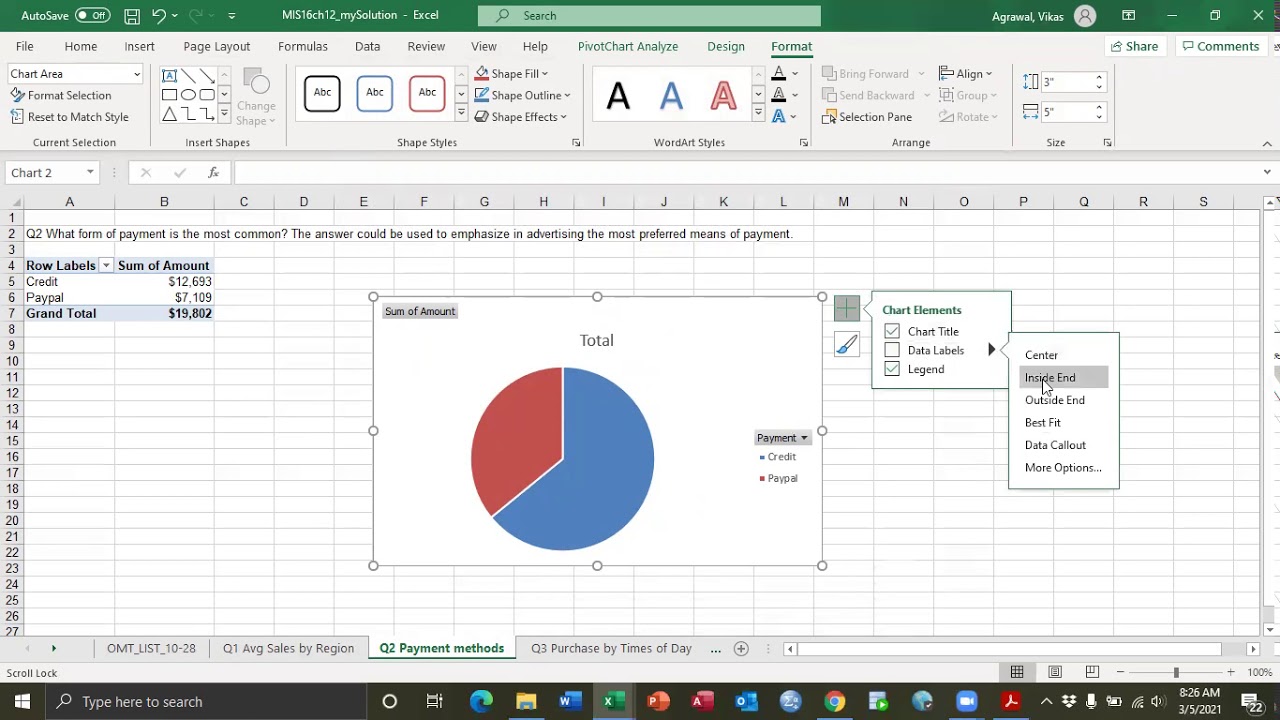Open Google Chrome from taskbar

[x=834, y=701]
